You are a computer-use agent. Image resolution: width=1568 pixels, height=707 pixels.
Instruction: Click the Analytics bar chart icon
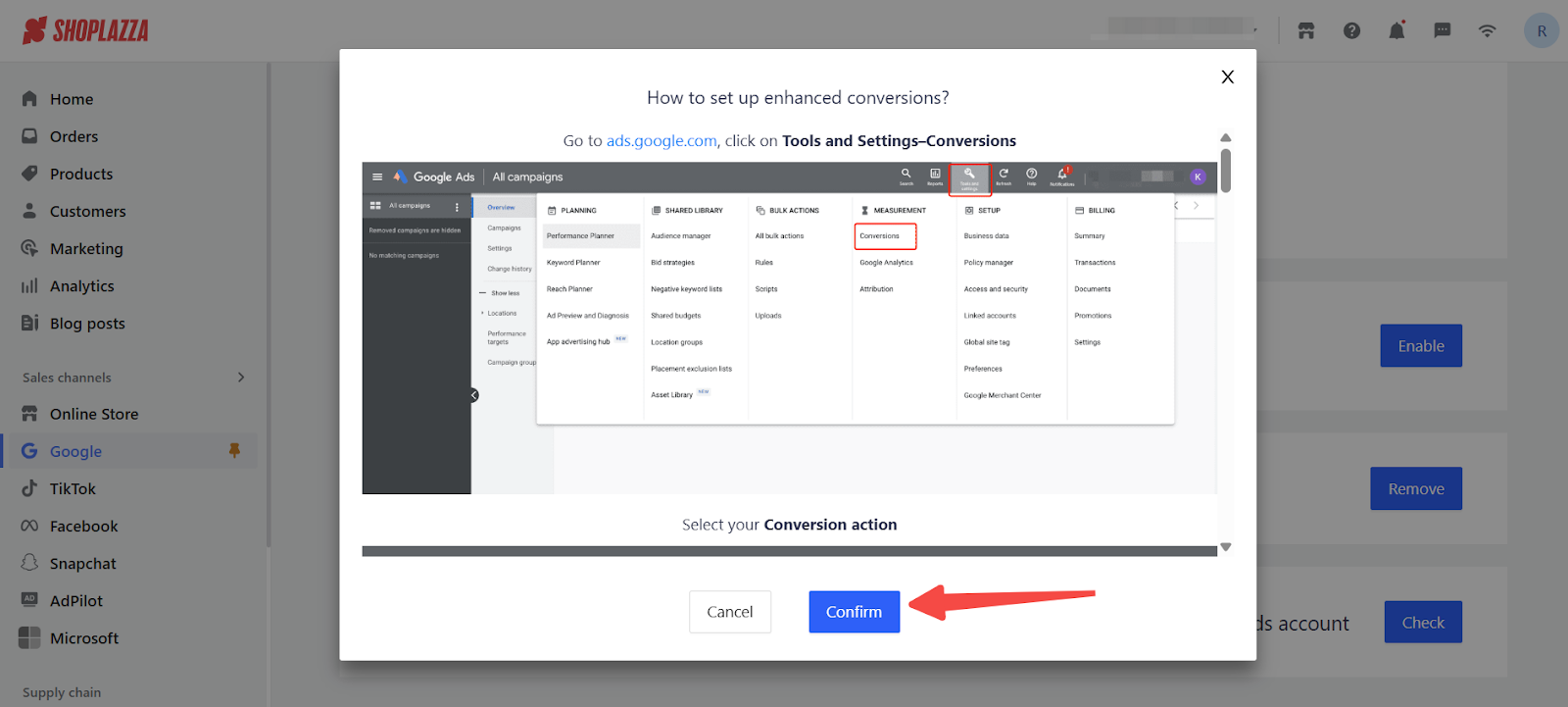pos(29,285)
